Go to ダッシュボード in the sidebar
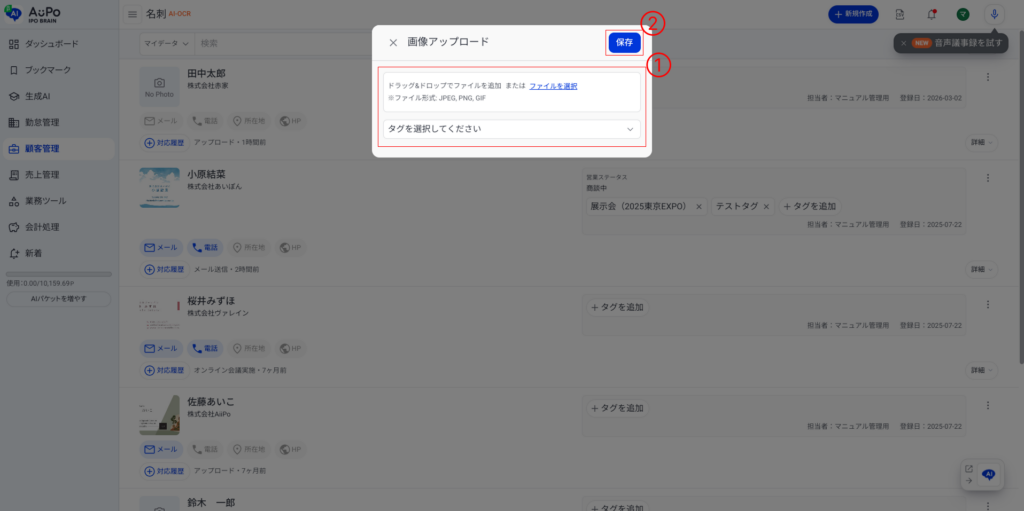This screenshot has height=511, width=1024. 51,45
